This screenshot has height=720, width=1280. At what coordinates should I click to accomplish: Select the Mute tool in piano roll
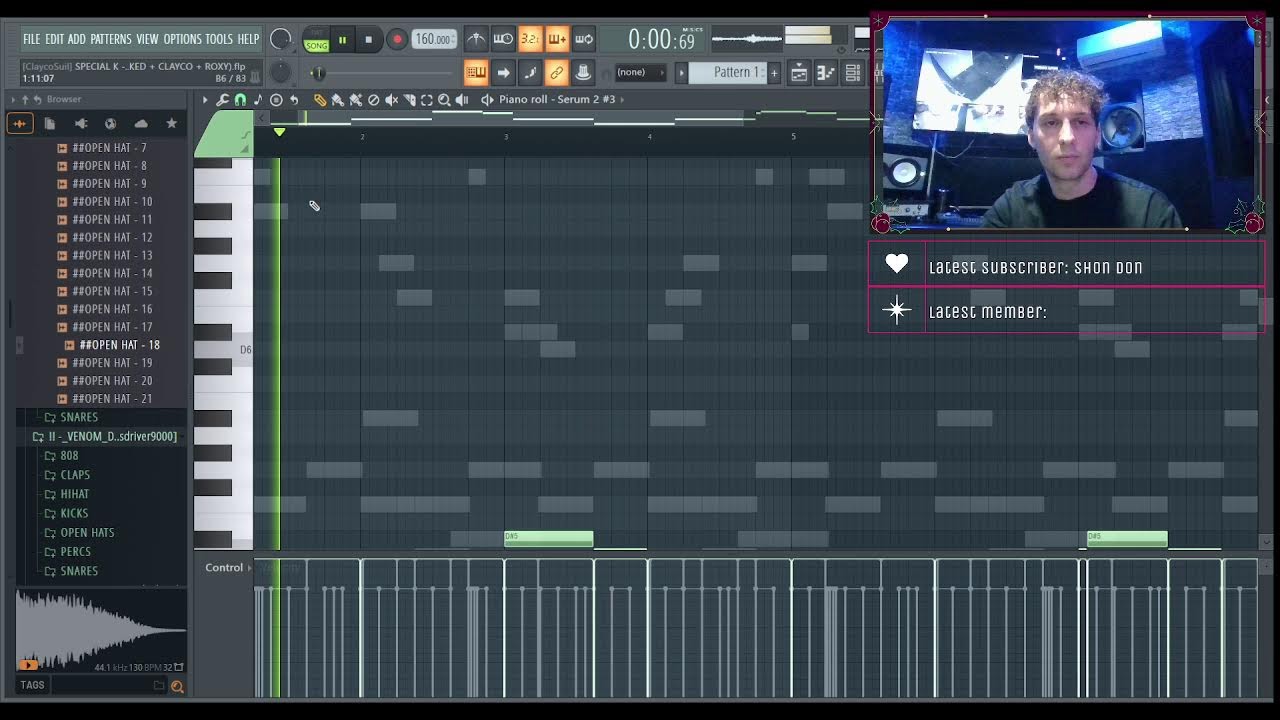click(391, 99)
